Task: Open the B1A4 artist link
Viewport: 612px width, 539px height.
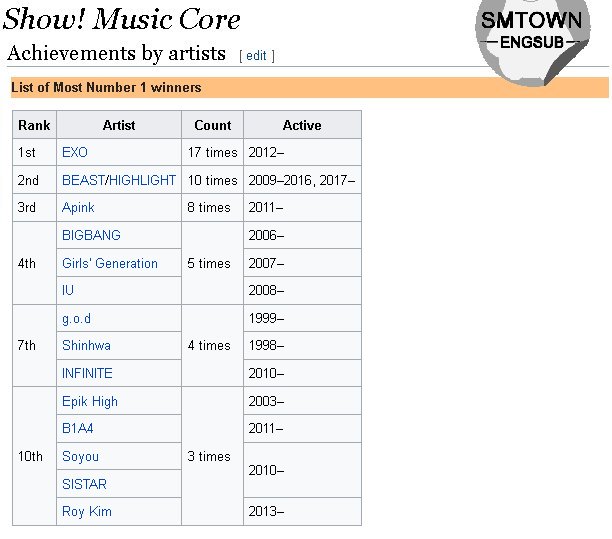Action: pyautogui.click(x=78, y=429)
